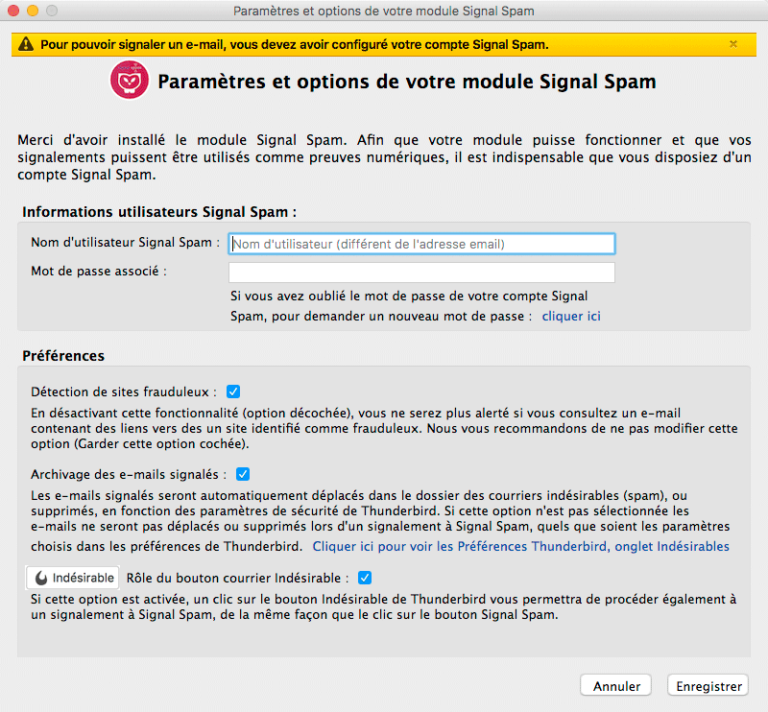Click the main page title heading

tap(407, 82)
